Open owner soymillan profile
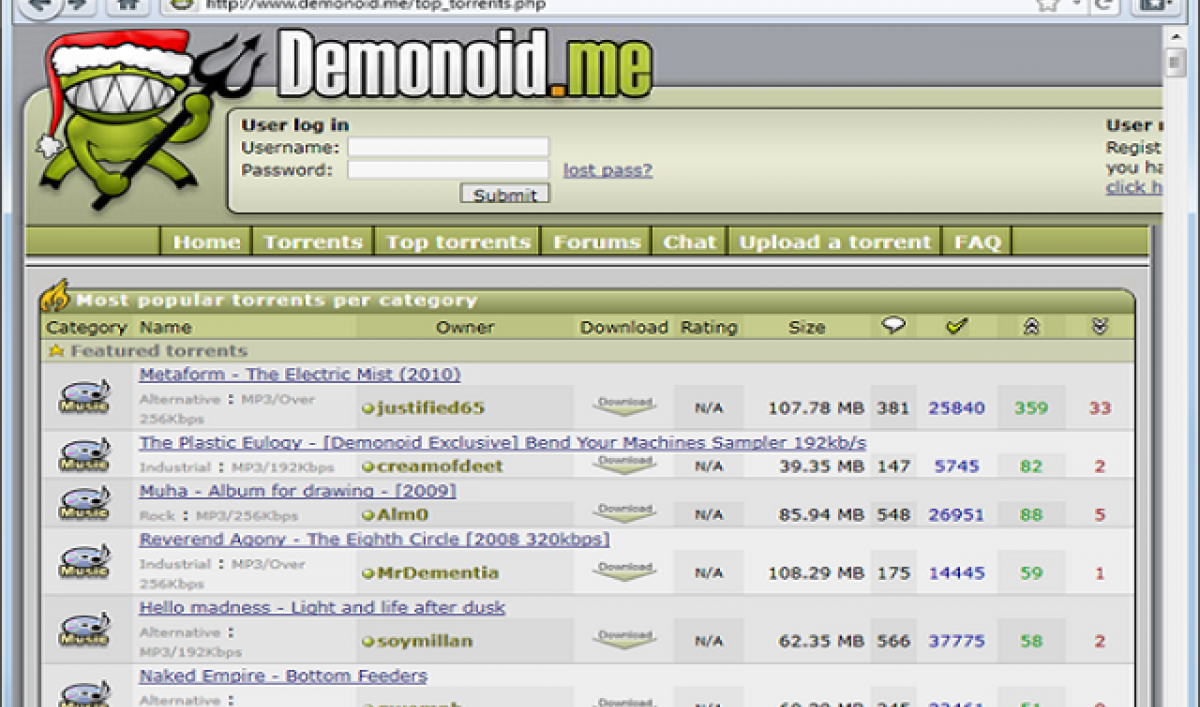 click(425, 641)
